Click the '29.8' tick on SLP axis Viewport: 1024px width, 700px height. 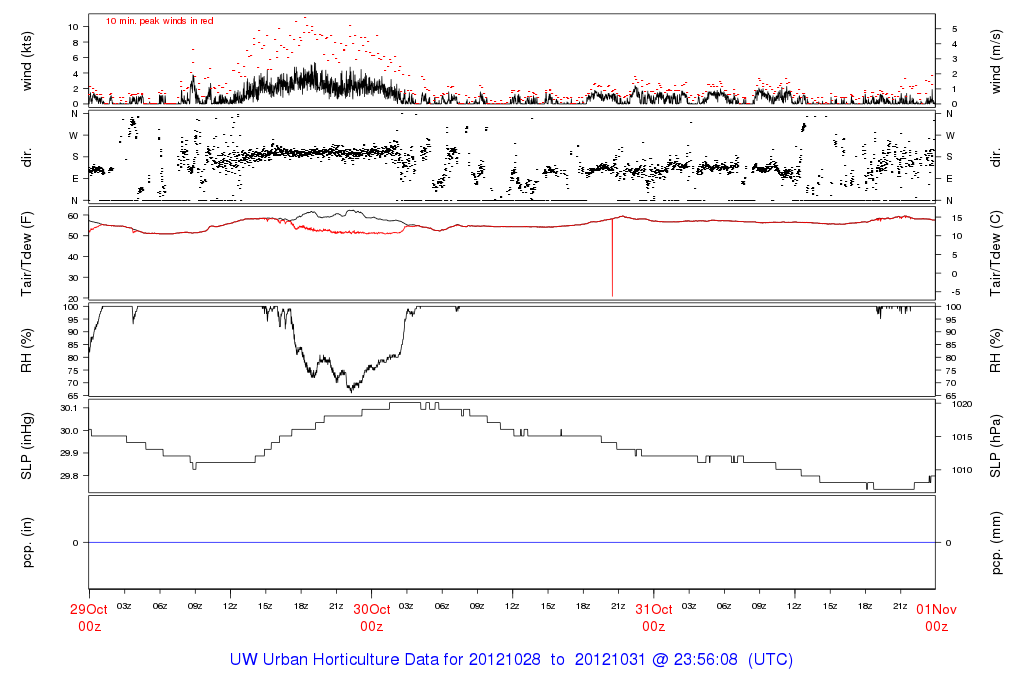(x=69, y=476)
